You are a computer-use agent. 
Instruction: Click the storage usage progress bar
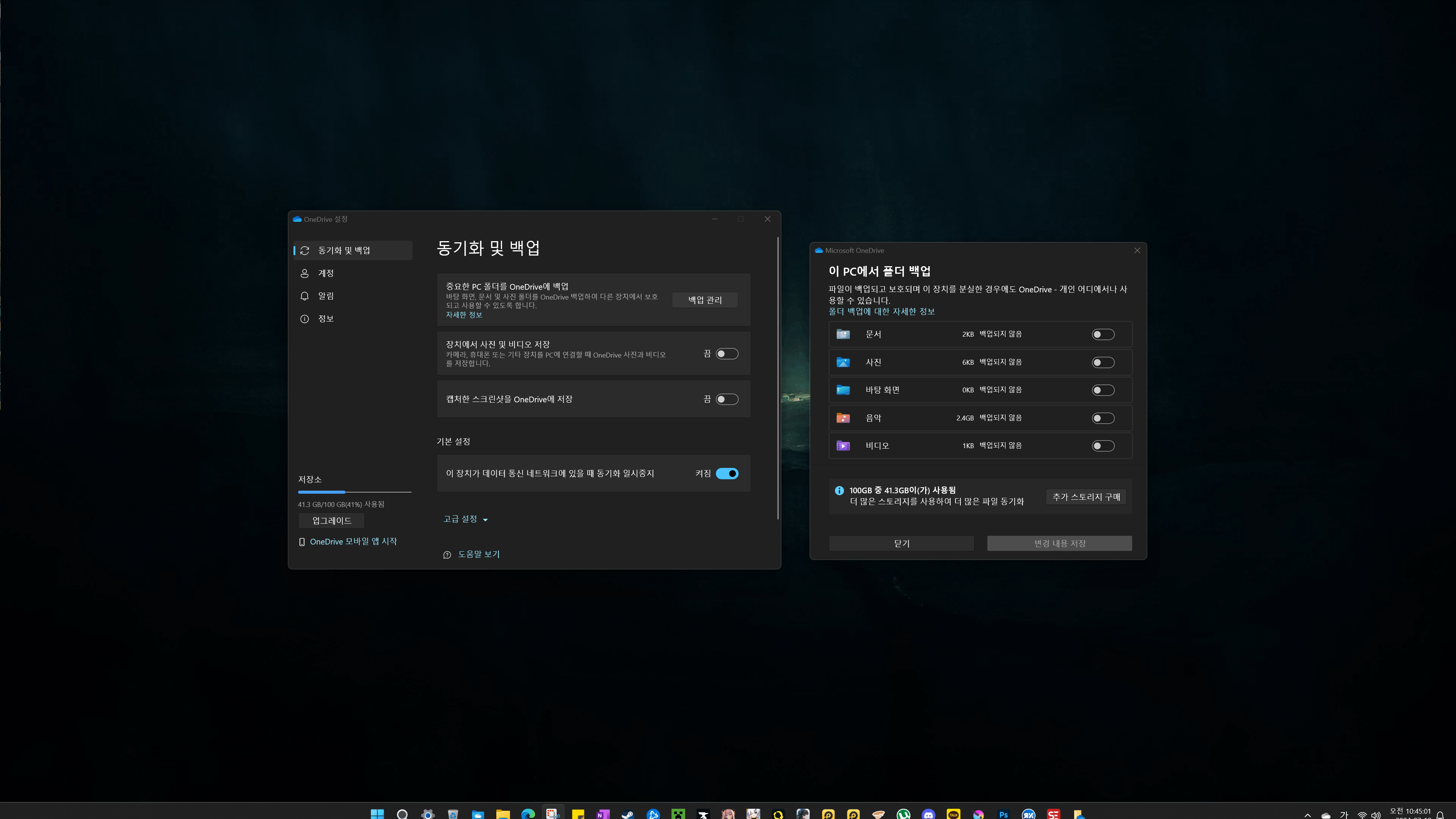(355, 492)
